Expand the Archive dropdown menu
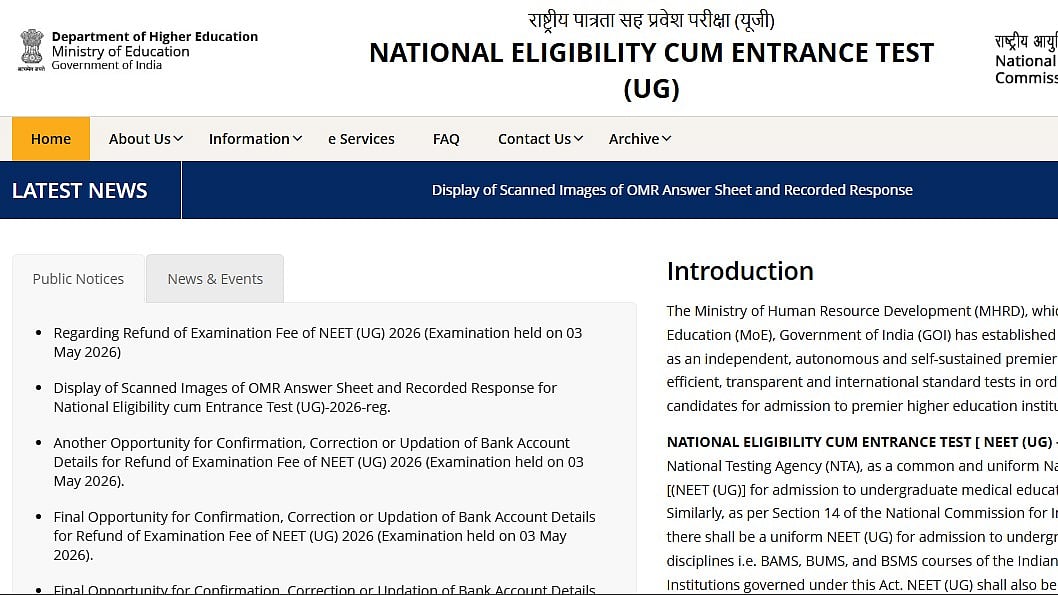Screen dimensions: 1058x595 tap(640, 139)
